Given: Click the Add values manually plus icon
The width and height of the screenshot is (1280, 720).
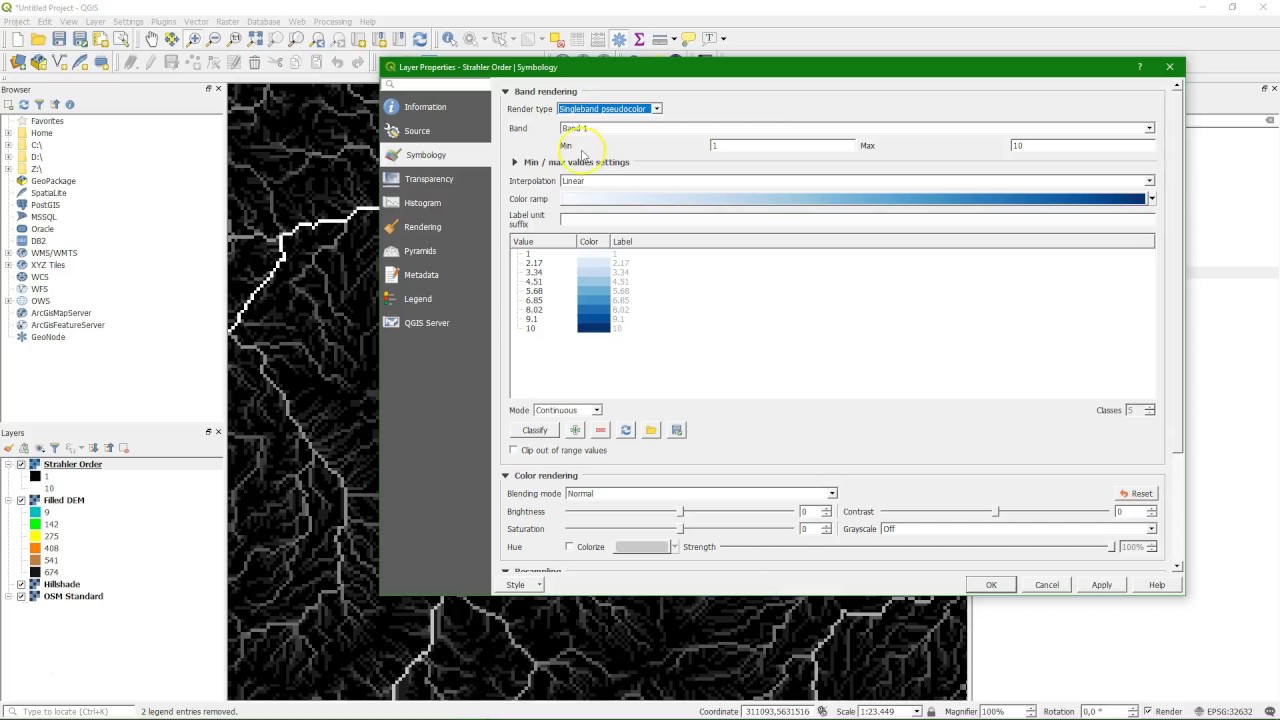Looking at the screenshot, I should (x=575, y=430).
